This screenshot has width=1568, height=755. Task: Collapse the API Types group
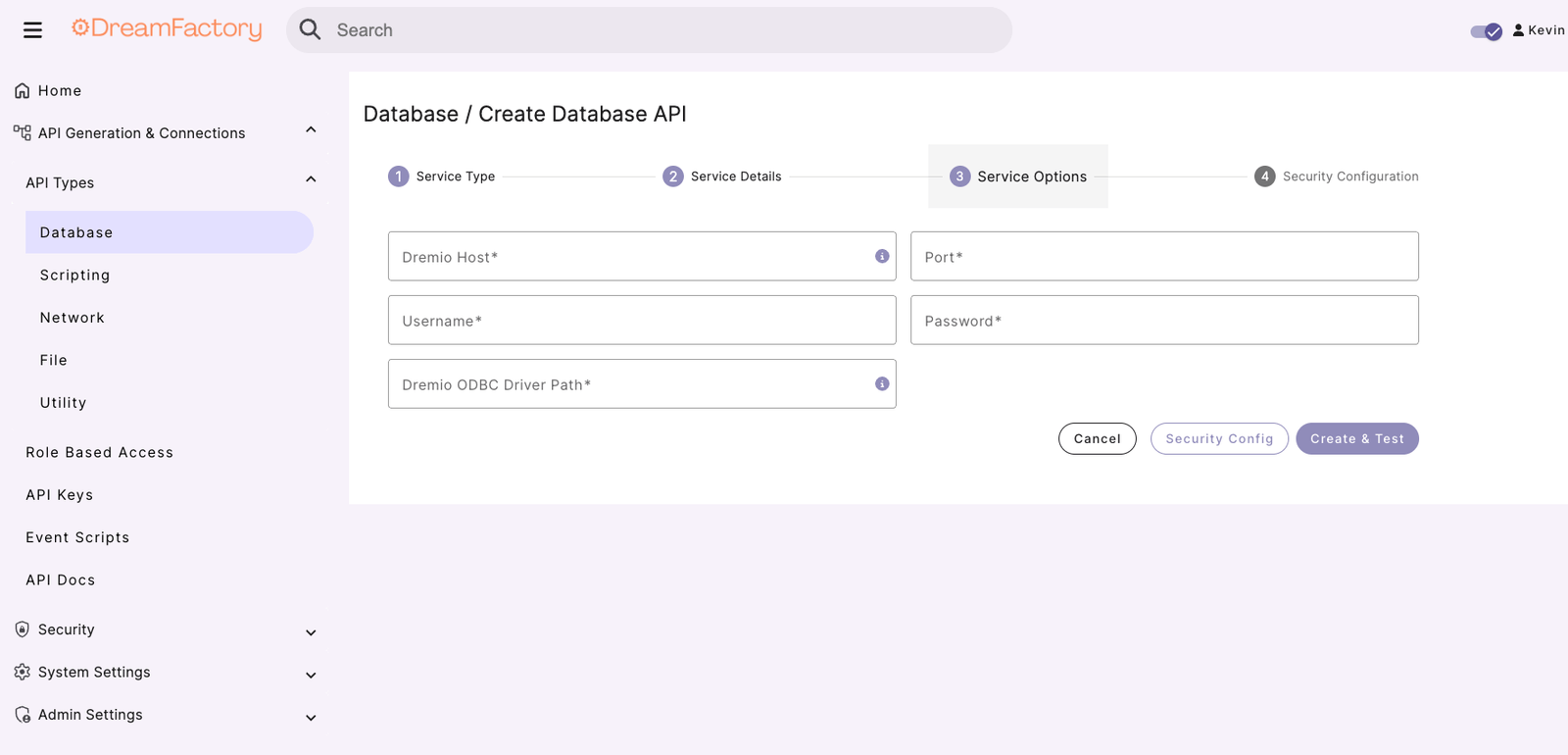[311, 179]
